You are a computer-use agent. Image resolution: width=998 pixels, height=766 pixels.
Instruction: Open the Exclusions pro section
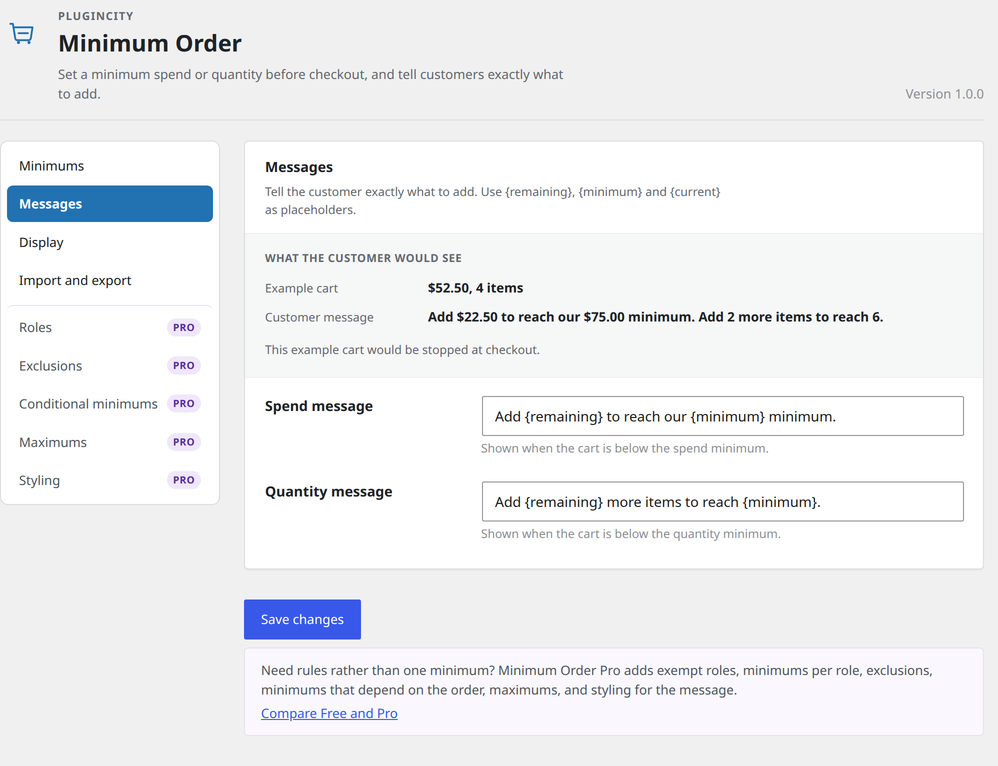(x=109, y=365)
